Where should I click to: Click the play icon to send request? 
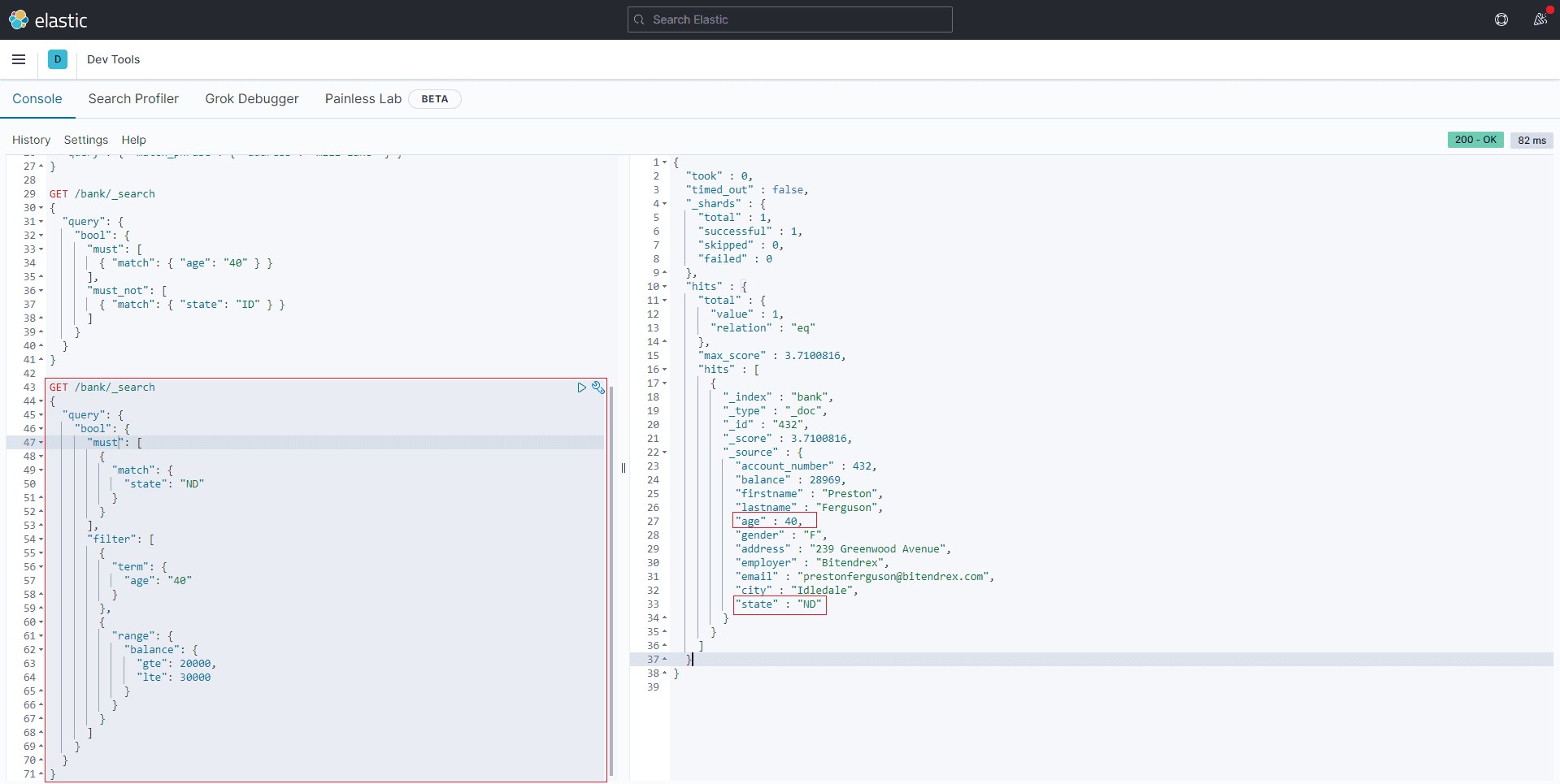point(581,388)
